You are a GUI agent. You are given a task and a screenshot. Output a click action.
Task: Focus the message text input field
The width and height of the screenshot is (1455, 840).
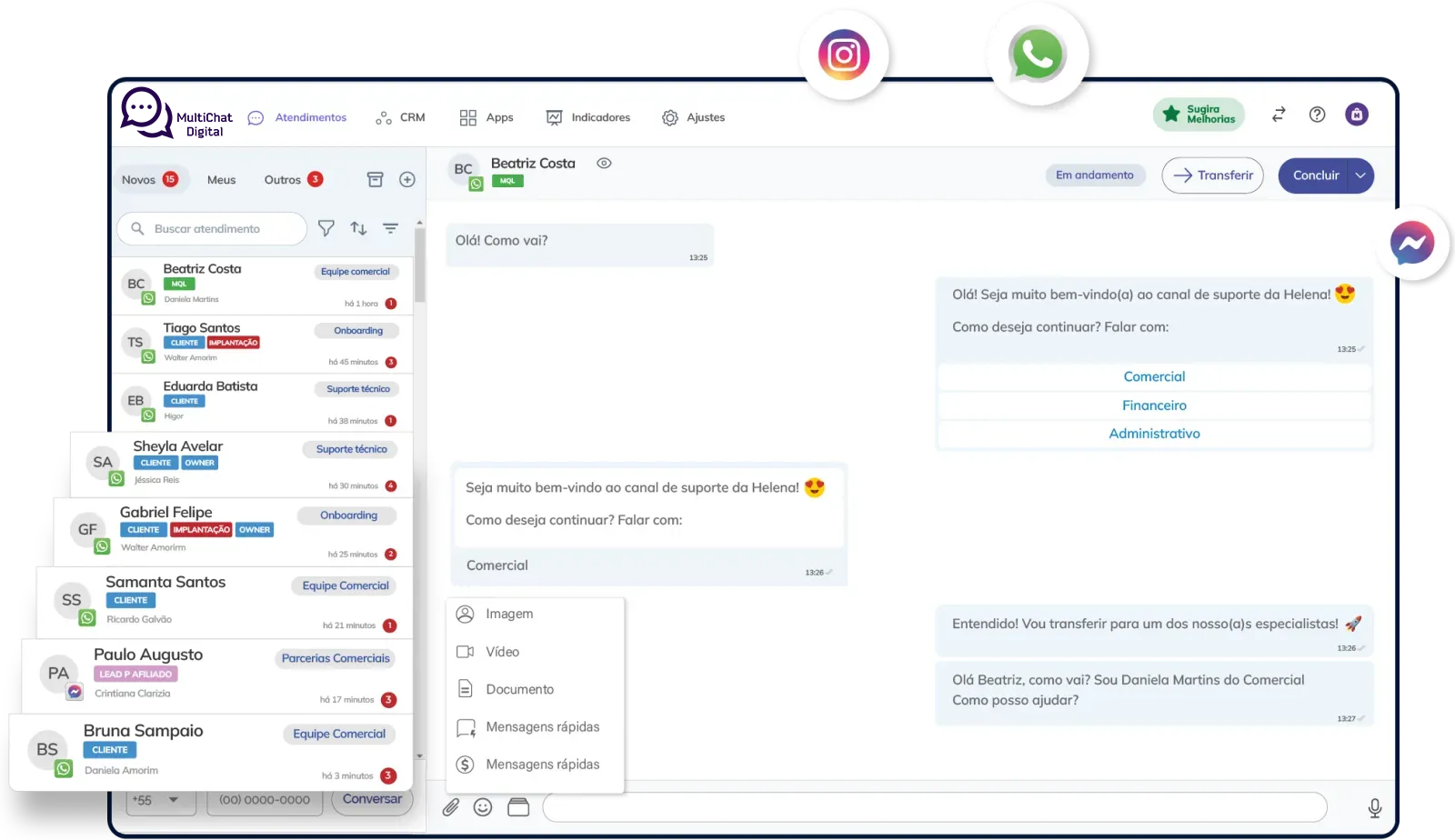tap(935, 807)
